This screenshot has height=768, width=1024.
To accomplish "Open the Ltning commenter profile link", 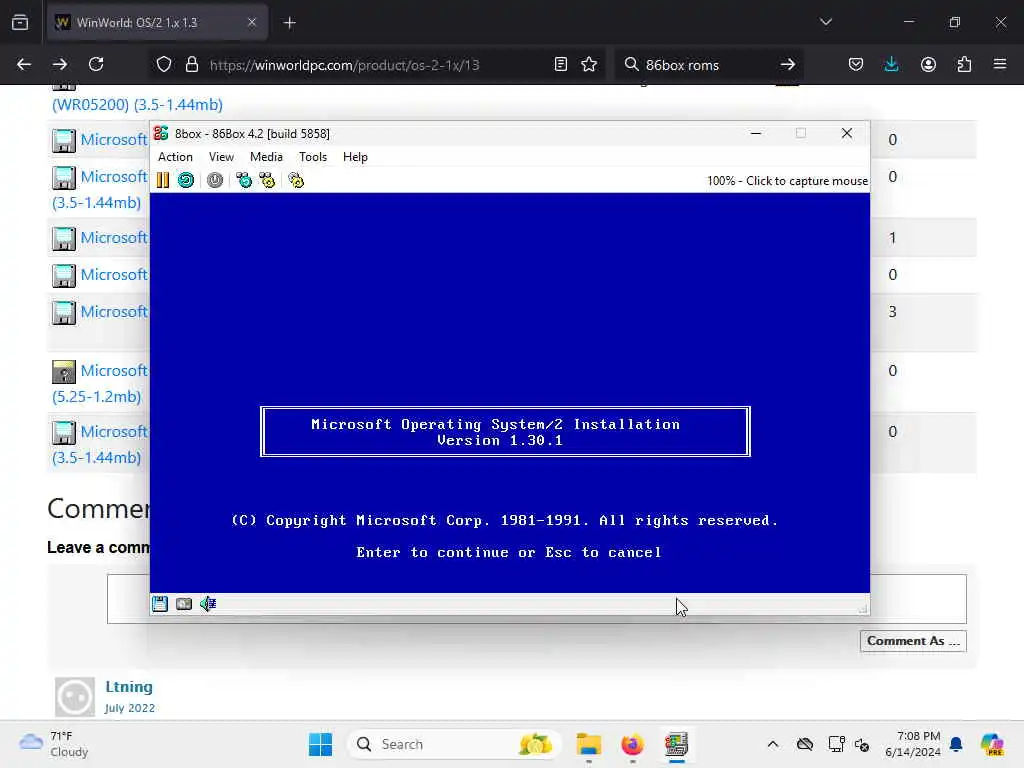I will coord(129,686).
